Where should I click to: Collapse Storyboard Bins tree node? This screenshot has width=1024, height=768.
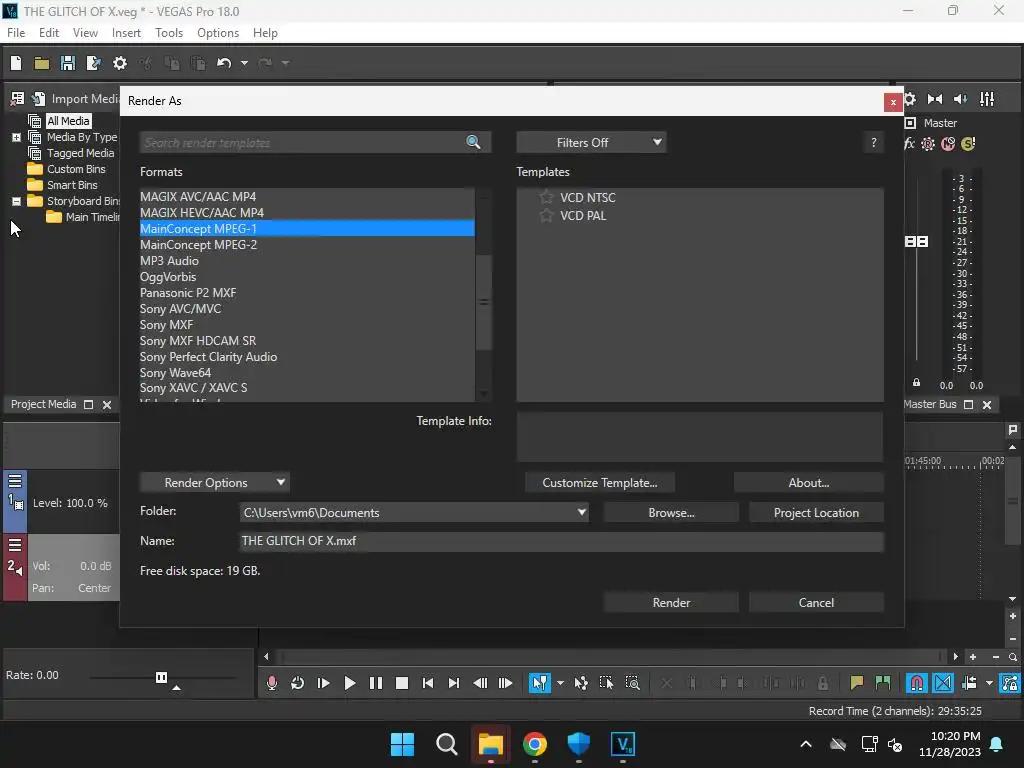tap(16, 201)
